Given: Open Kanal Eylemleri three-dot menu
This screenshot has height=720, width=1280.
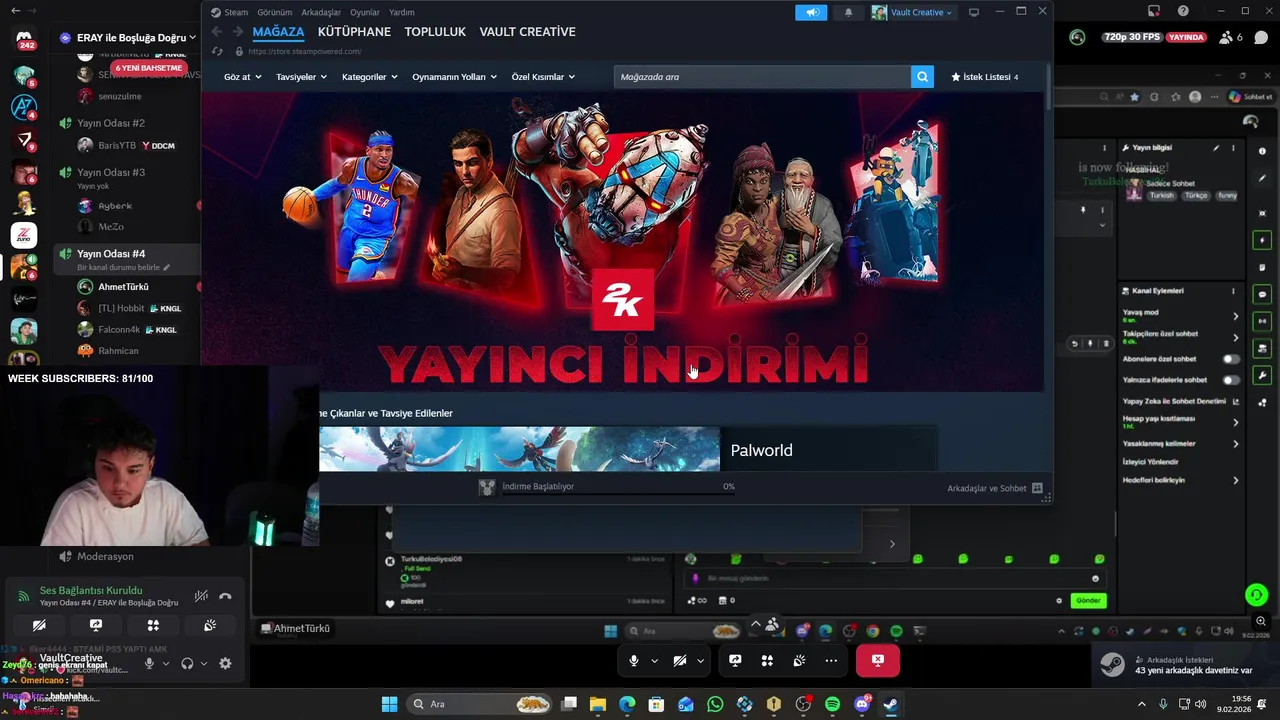Looking at the screenshot, I should pos(1235,291).
